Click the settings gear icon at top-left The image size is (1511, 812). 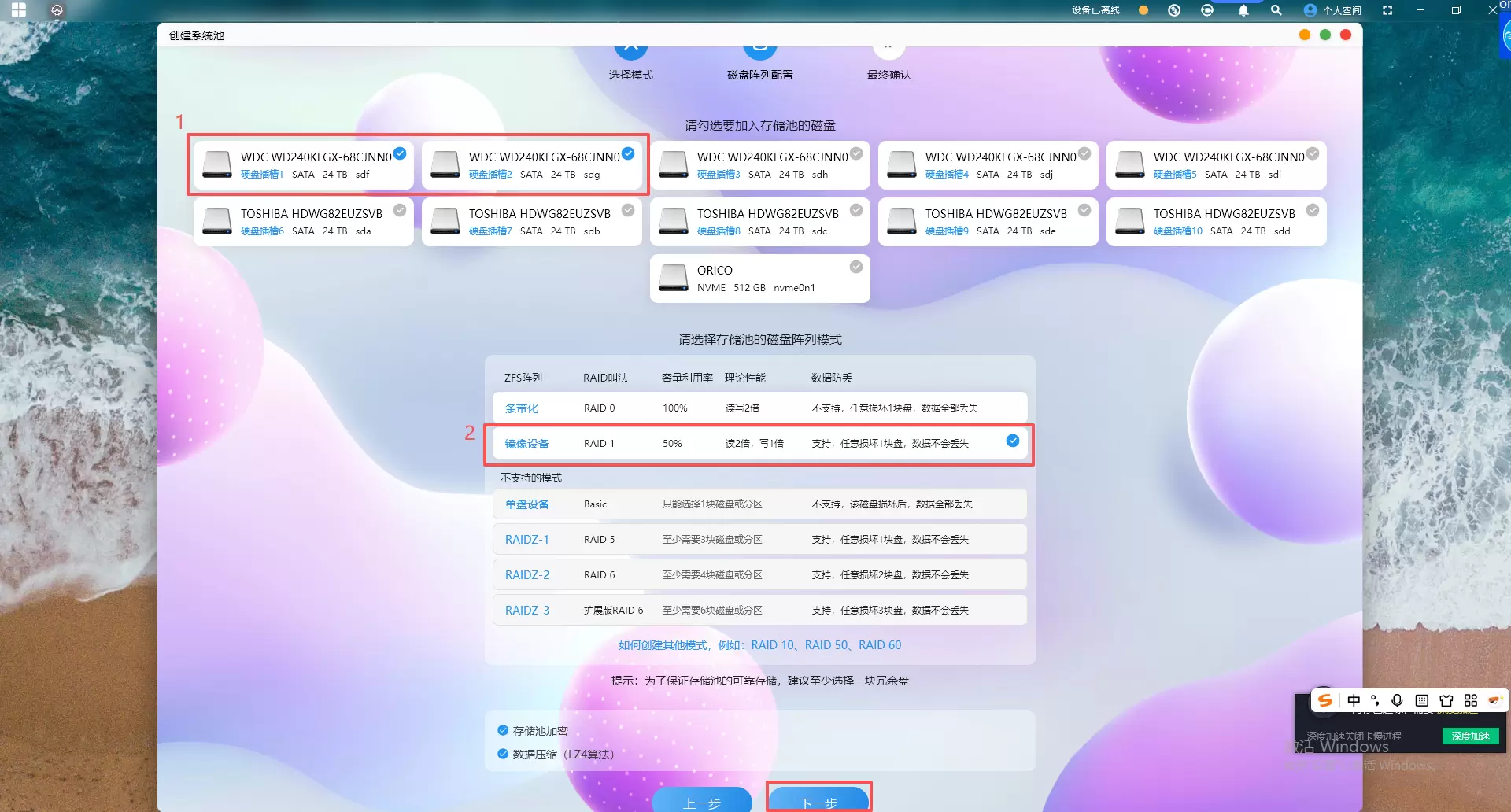click(57, 10)
